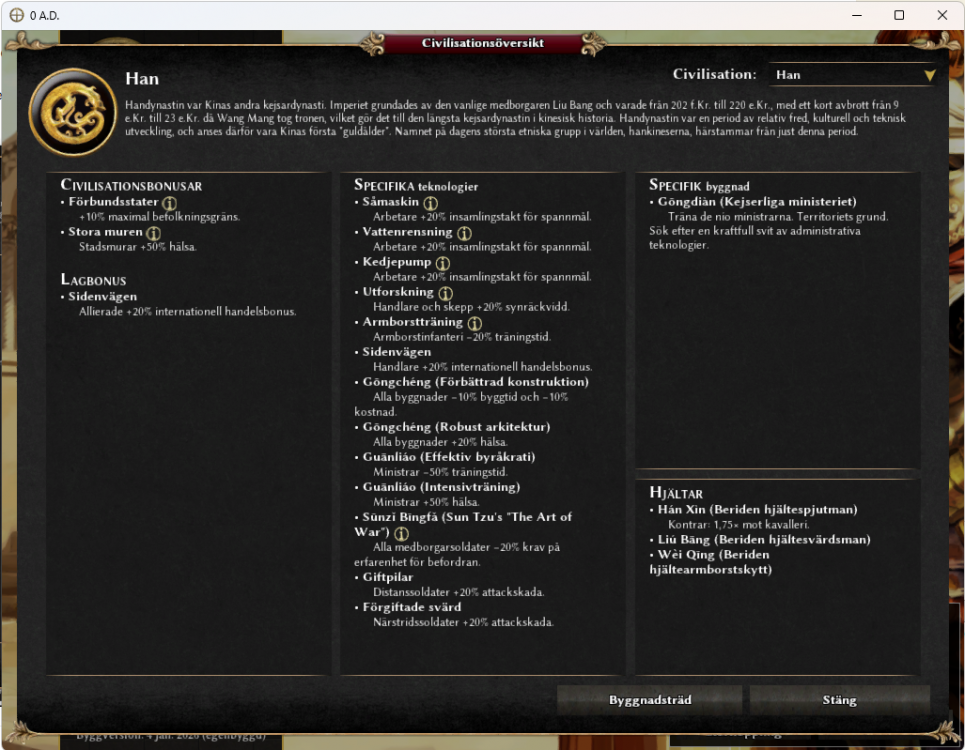Click the info icon next to Utforskning
The width and height of the screenshot is (965, 750).
[445, 293]
